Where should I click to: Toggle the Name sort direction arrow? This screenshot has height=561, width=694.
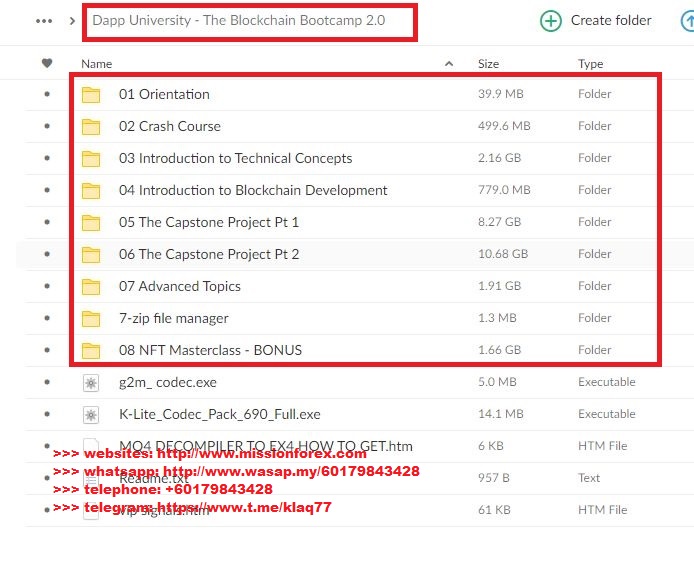(x=449, y=64)
